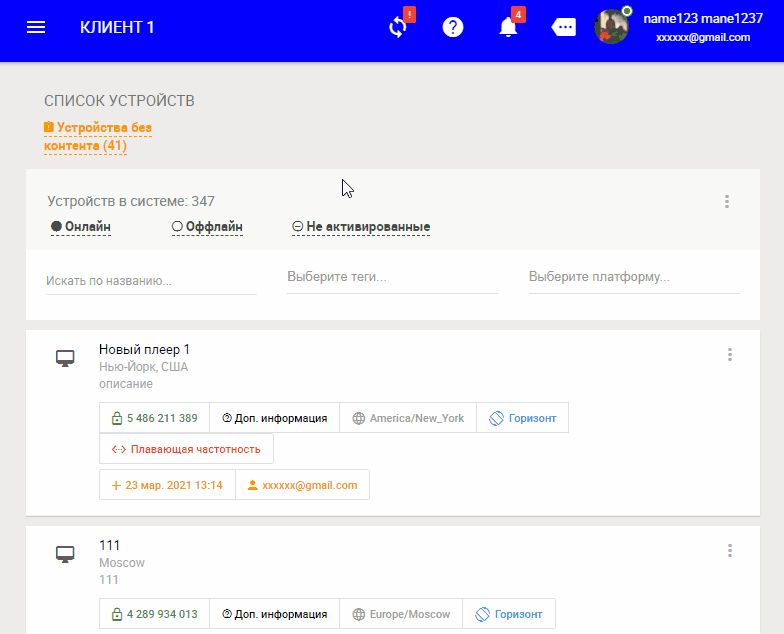Click the Искать по названию search field
The image size is (784, 634).
150,281
